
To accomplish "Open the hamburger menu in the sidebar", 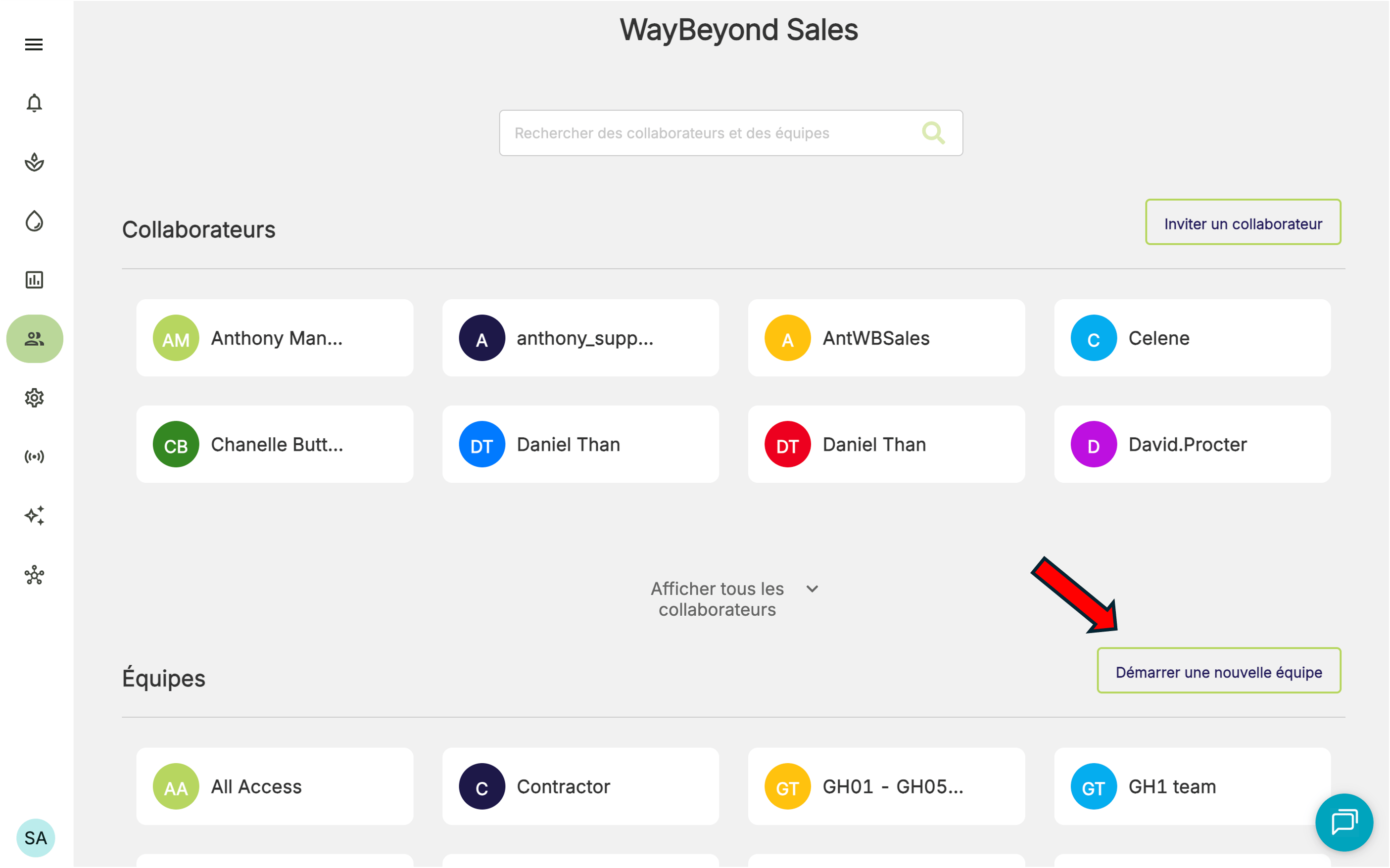I will (34, 44).
